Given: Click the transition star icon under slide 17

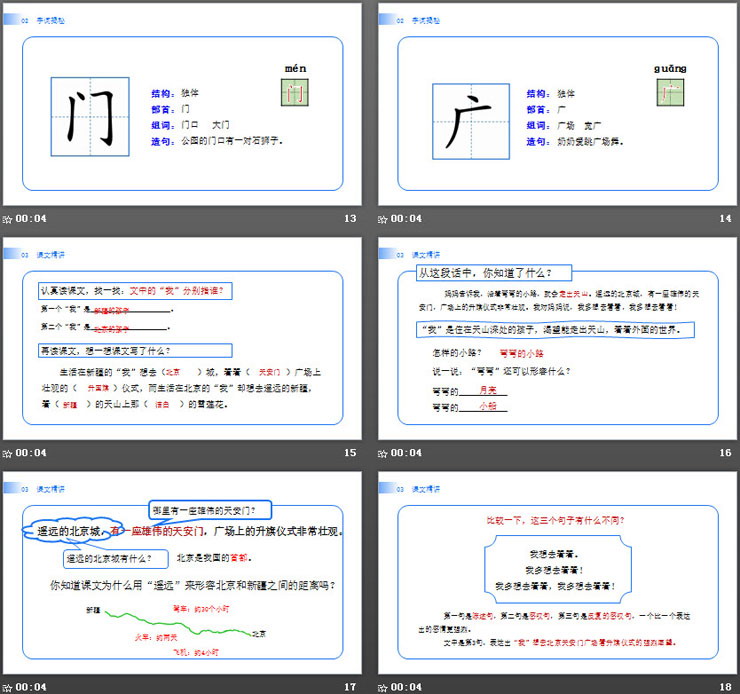Looking at the screenshot, I should point(8,687).
